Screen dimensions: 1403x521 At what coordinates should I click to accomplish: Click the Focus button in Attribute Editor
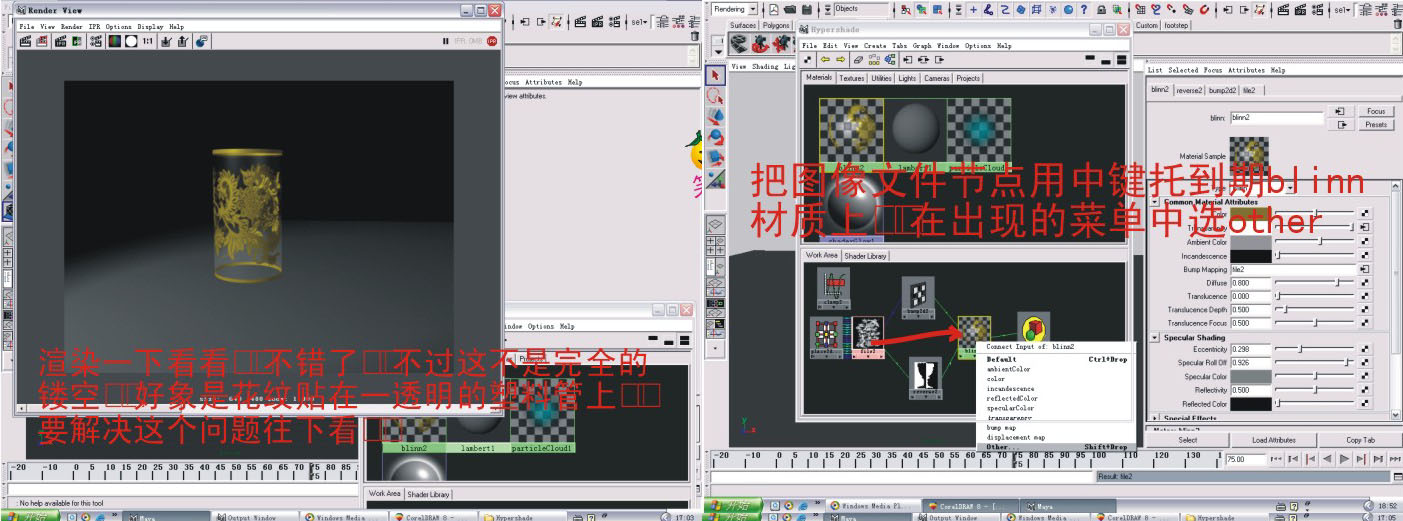[x=1376, y=111]
